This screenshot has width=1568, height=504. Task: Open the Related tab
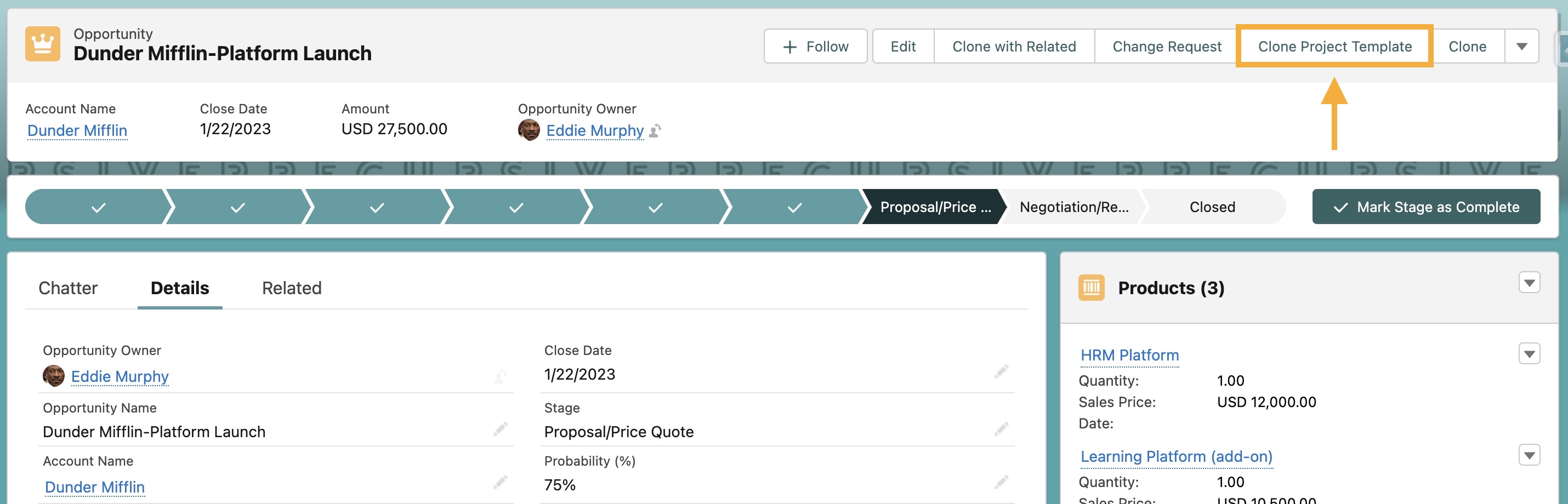point(291,288)
